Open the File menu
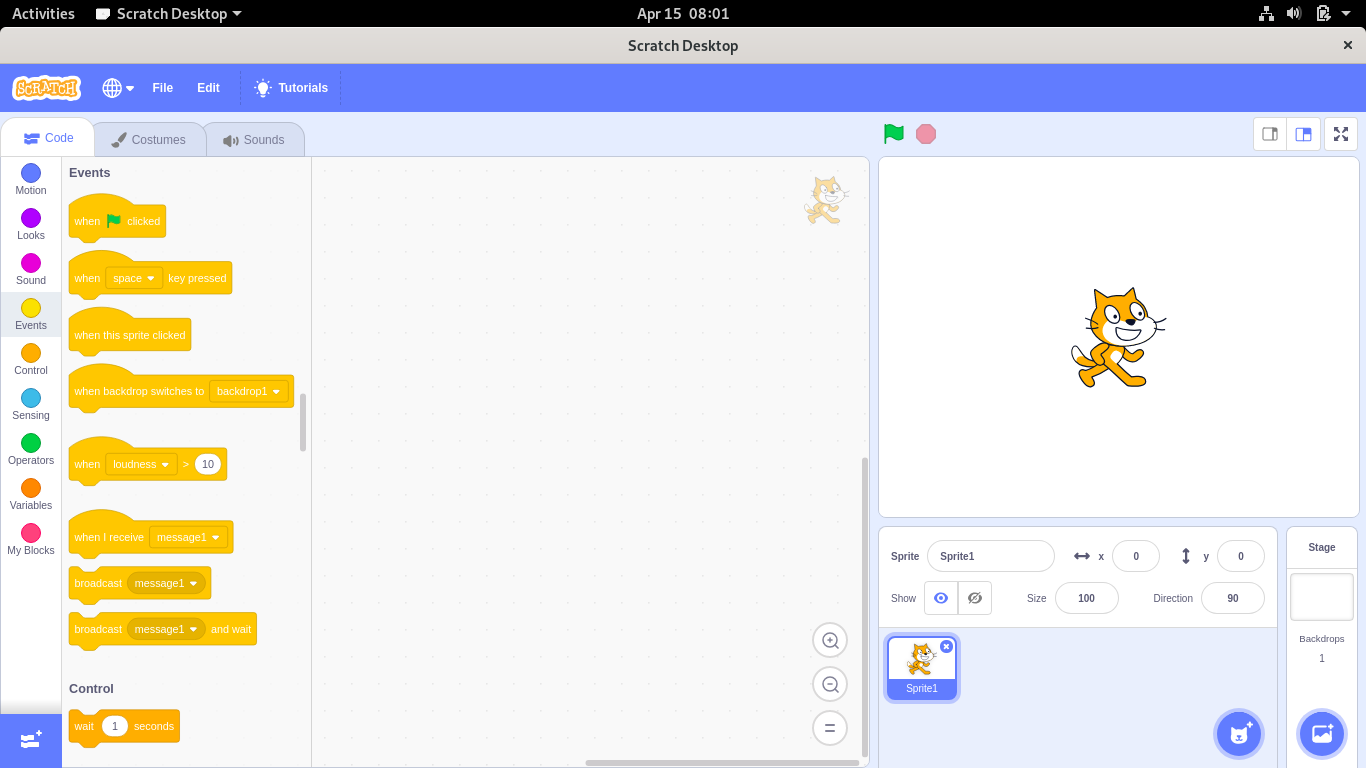 tap(162, 88)
